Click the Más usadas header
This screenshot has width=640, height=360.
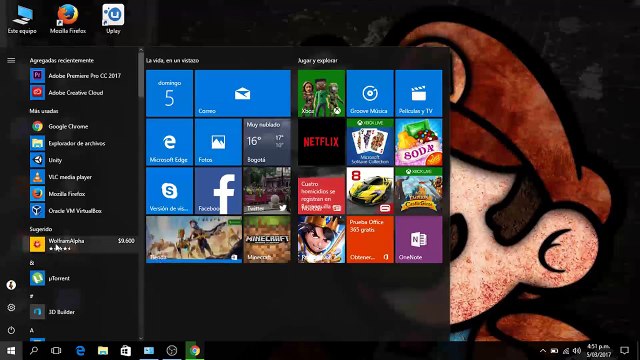pos(44,111)
